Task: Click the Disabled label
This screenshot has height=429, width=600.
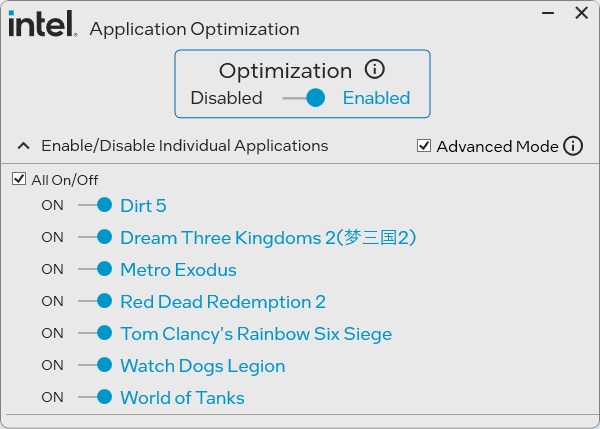Action: (x=226, y=98)
